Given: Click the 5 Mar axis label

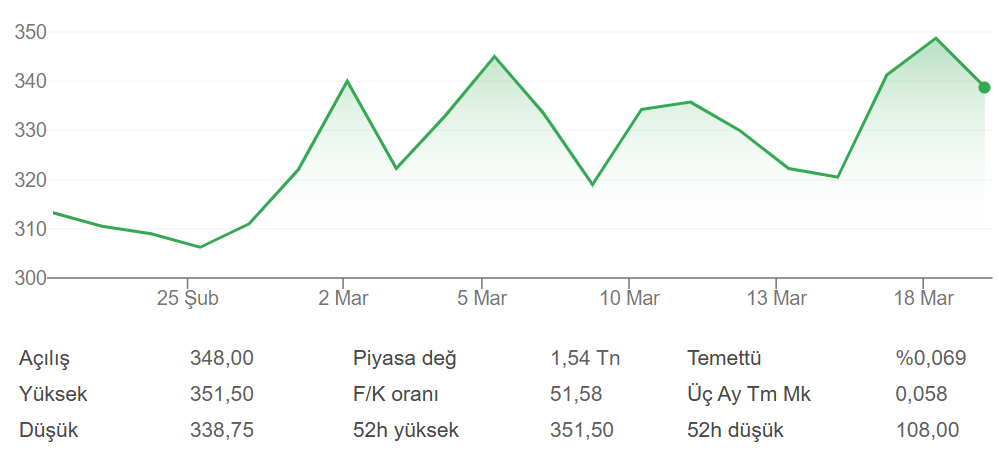Looking at the screenshot, I should point(482,298).
